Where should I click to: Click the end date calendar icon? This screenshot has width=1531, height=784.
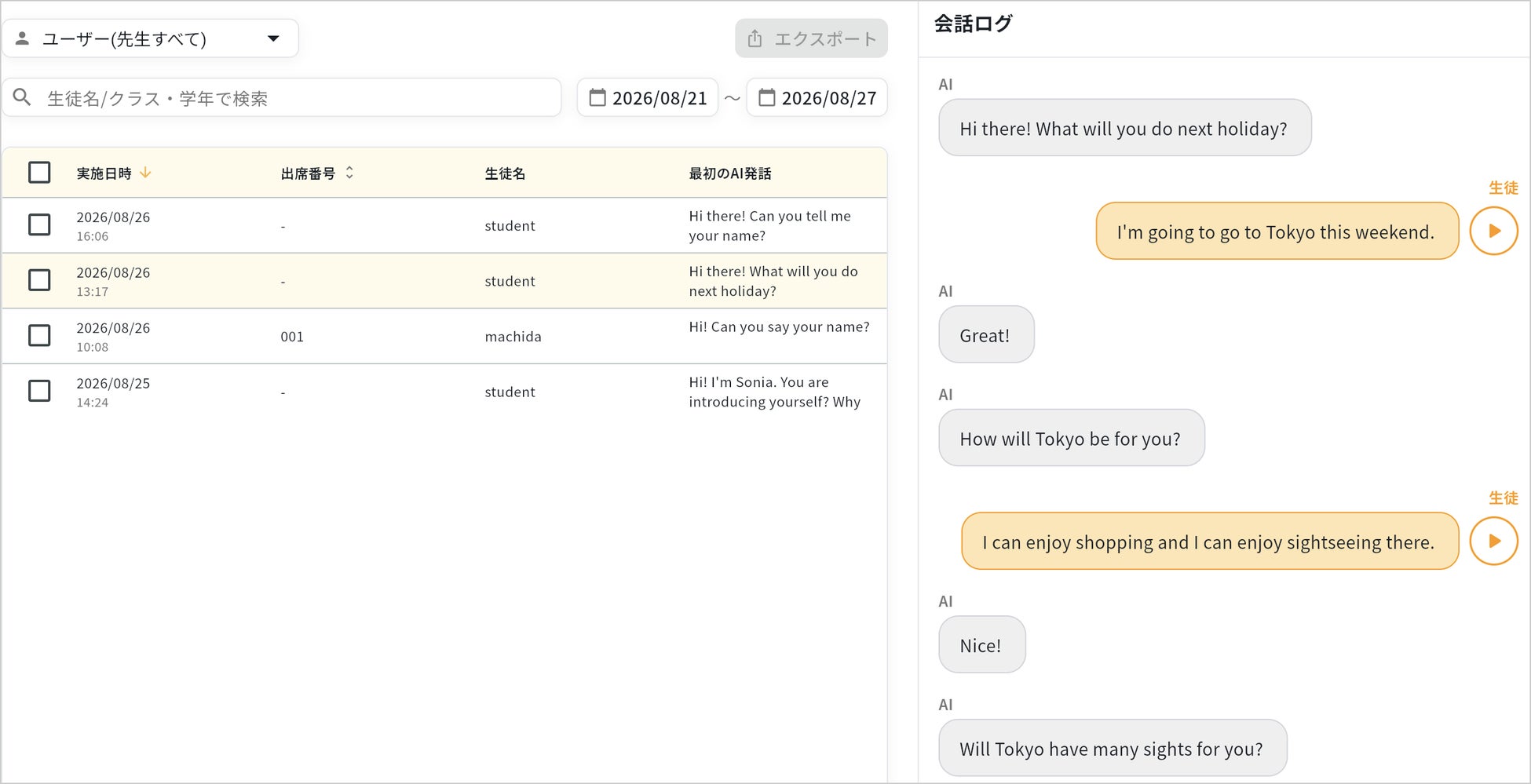[x=767, y=97]
